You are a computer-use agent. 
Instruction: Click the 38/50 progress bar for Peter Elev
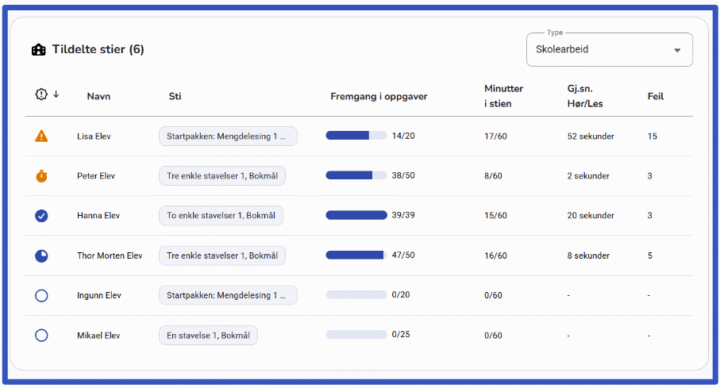click(x=356, y=175)
